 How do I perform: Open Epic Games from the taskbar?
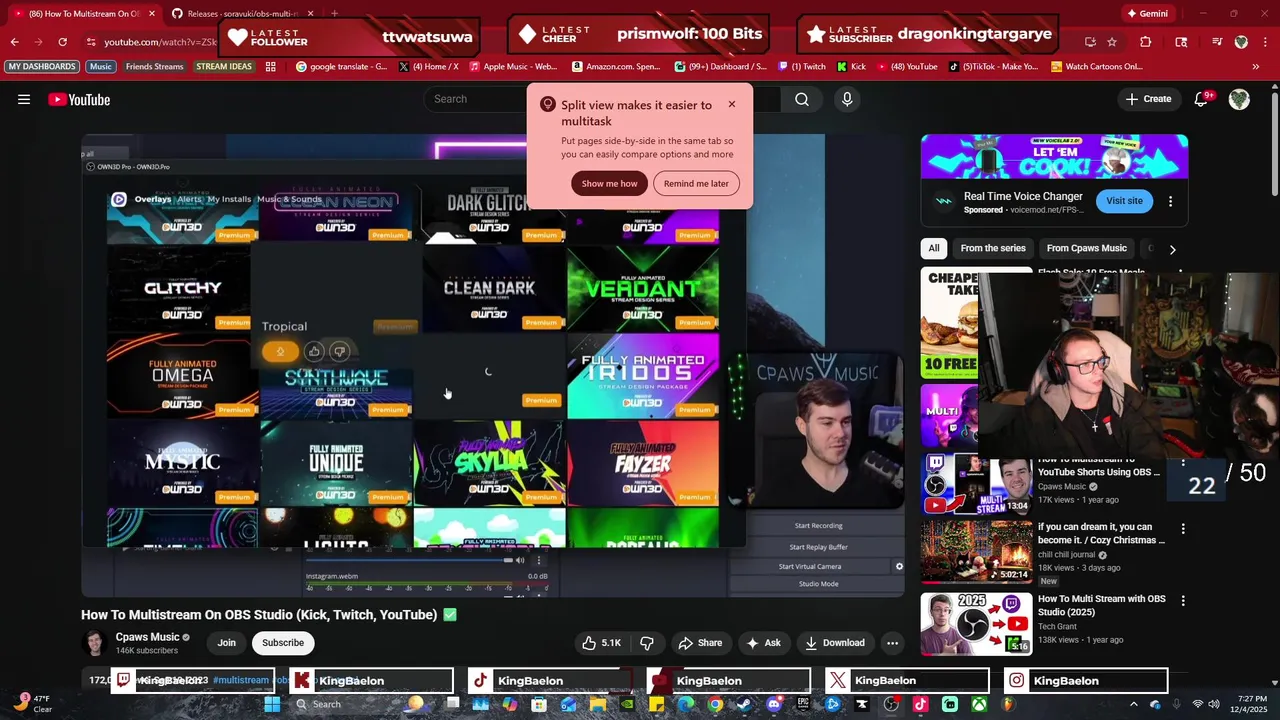pos(803,704)
